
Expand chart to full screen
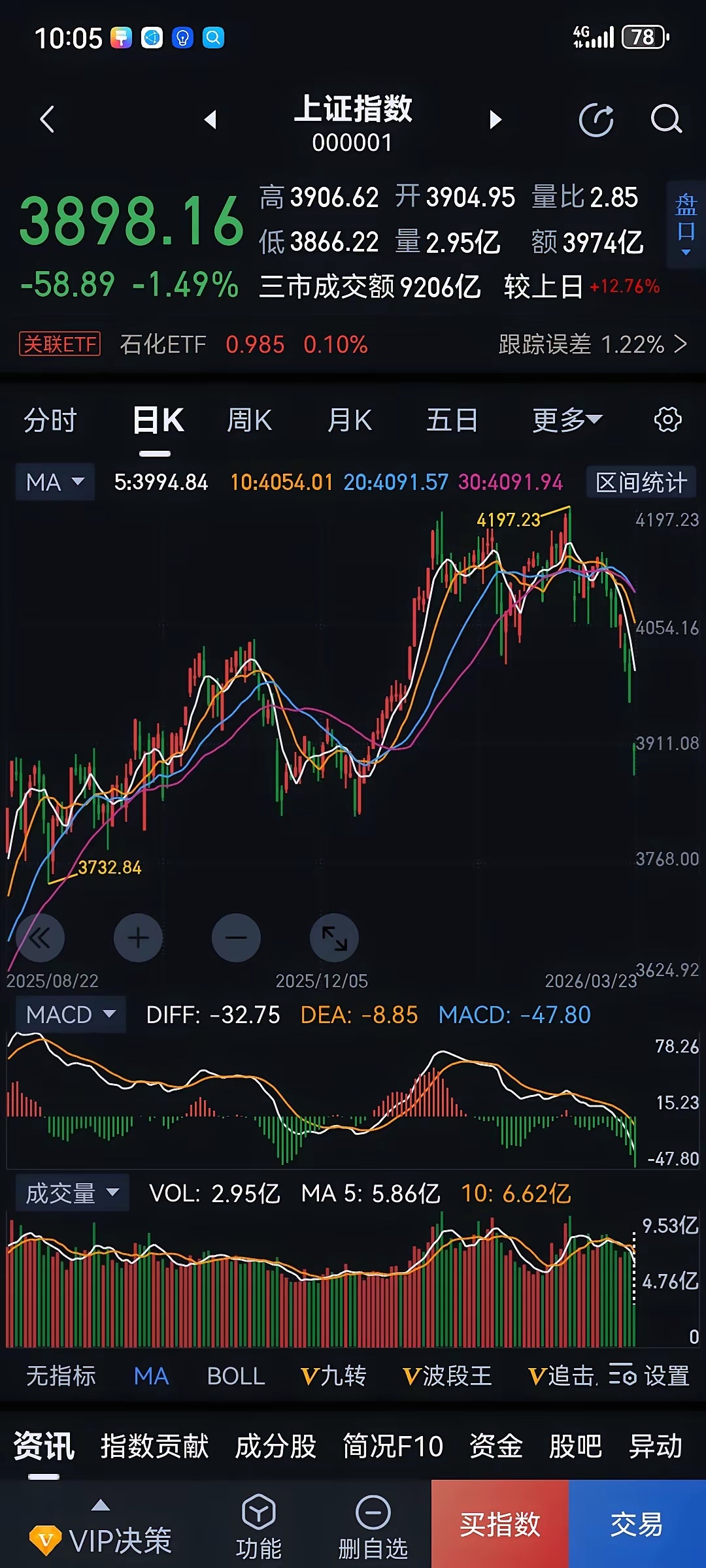tap(334, 938)
